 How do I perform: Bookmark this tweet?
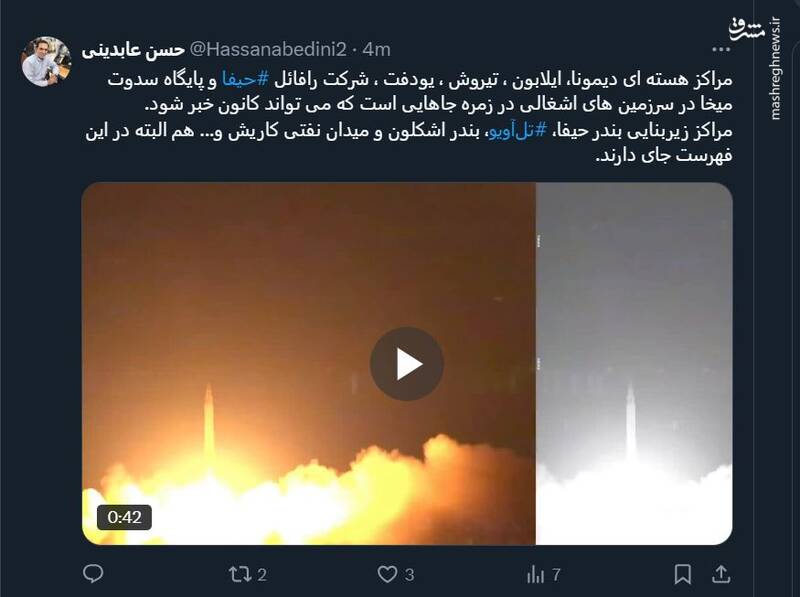pos(682,575)
